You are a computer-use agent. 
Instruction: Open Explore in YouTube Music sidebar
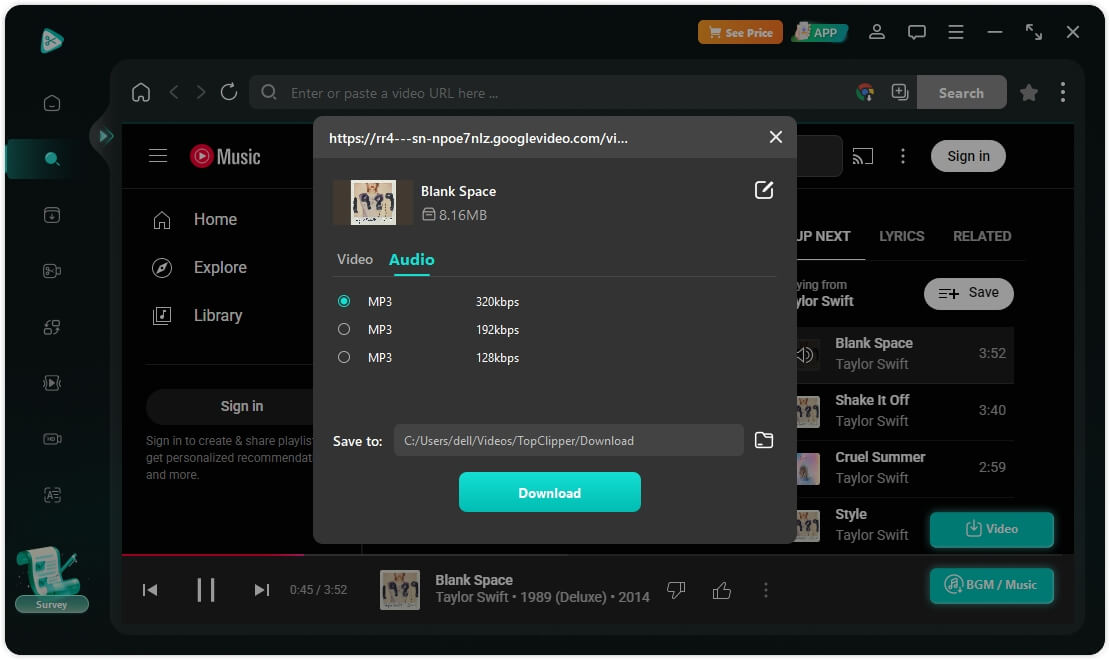[x=199, y=268]
